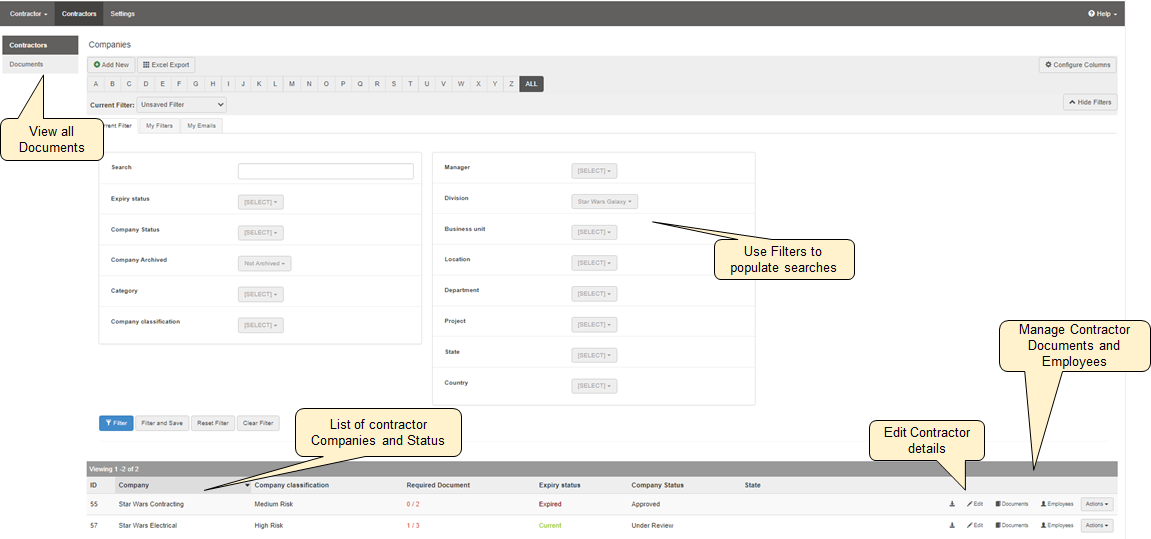Expand the Company Archived dropdown
The image size is (1151, 539).
coord(264,264)
